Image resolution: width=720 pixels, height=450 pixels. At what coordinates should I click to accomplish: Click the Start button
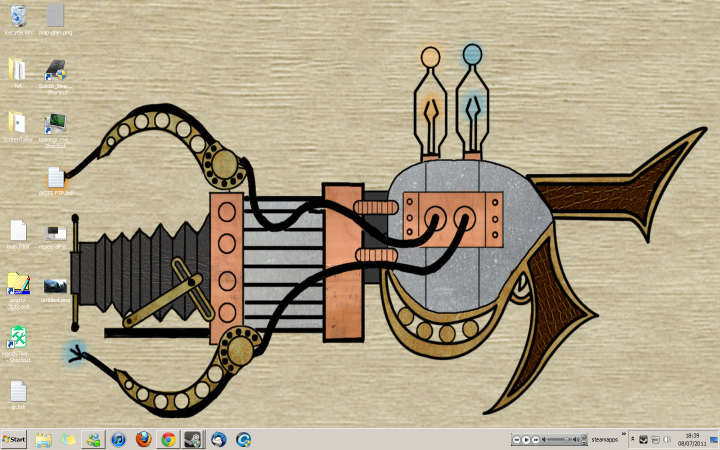pos(14,439)
